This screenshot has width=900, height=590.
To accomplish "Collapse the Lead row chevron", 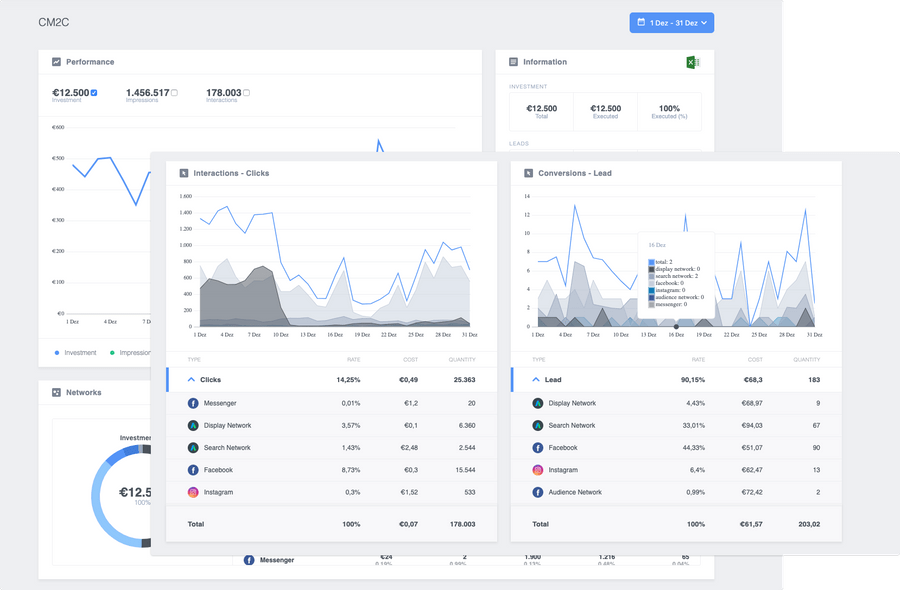I will [x=536, y=380].
